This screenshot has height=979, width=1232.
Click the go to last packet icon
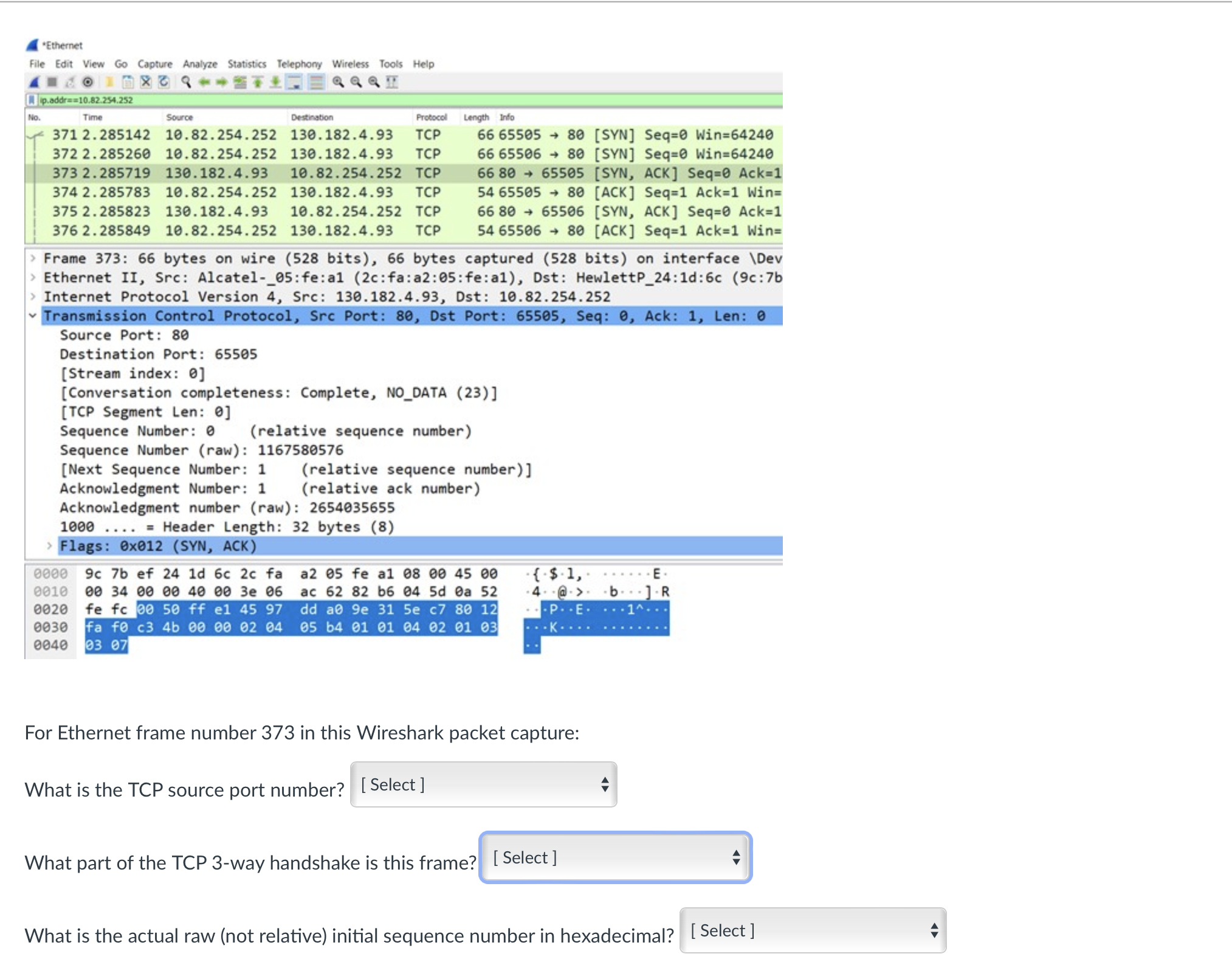coord(276,82)
